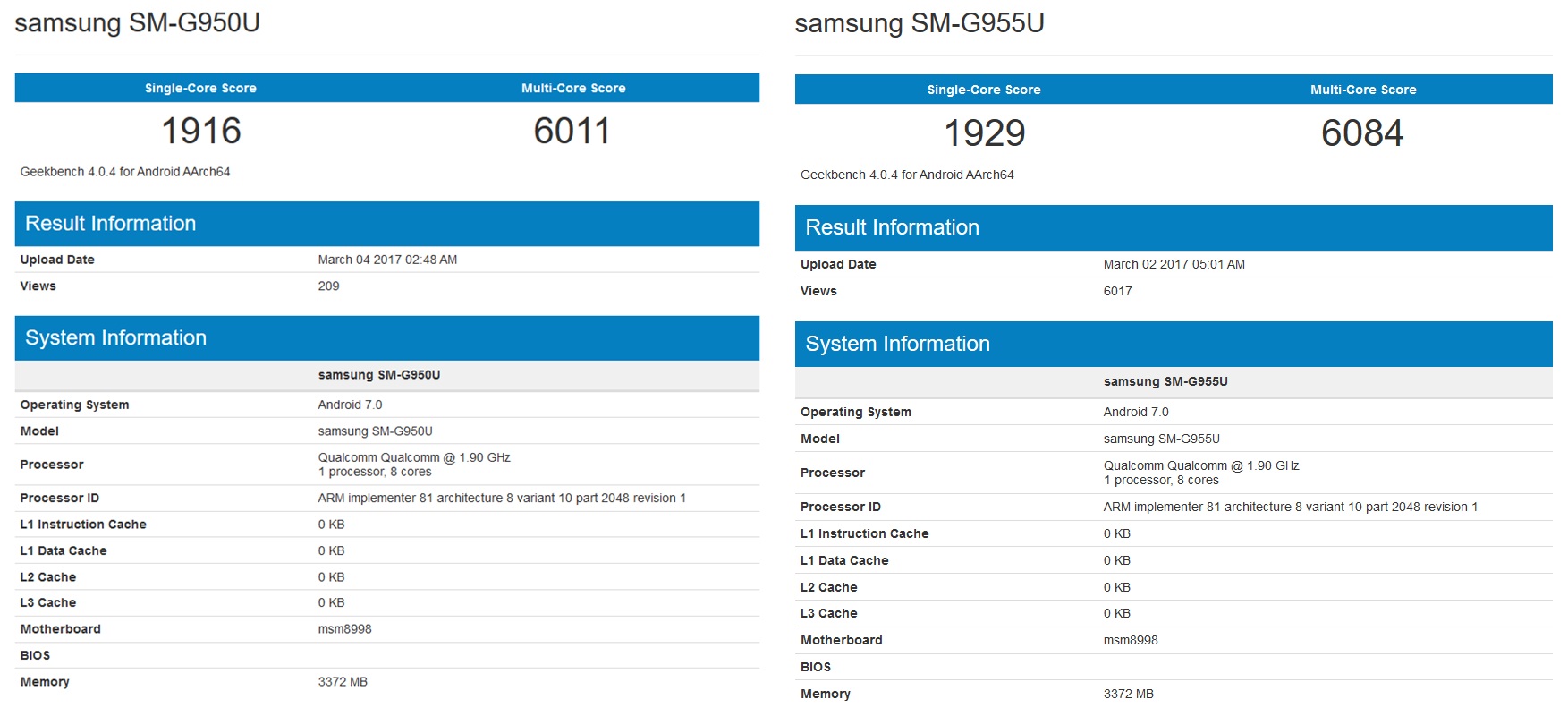Click Motherboard label in SM-G950U table

click(60, 629)
